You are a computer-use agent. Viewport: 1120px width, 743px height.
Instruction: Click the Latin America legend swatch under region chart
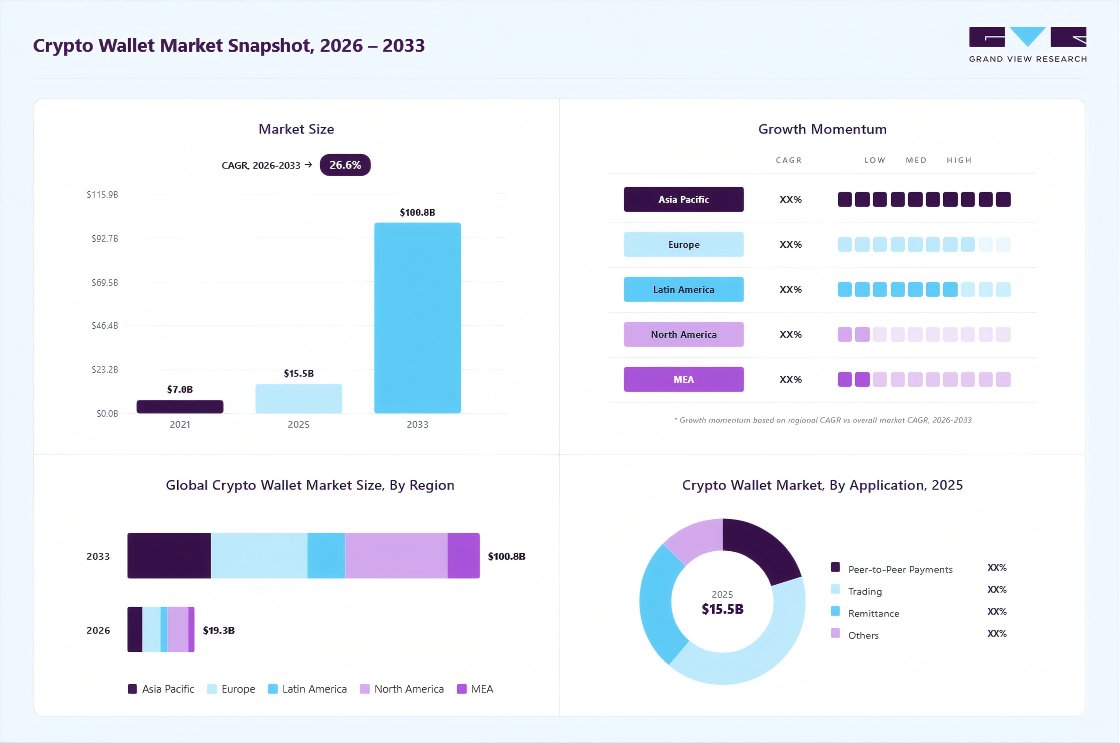[272, 689]
